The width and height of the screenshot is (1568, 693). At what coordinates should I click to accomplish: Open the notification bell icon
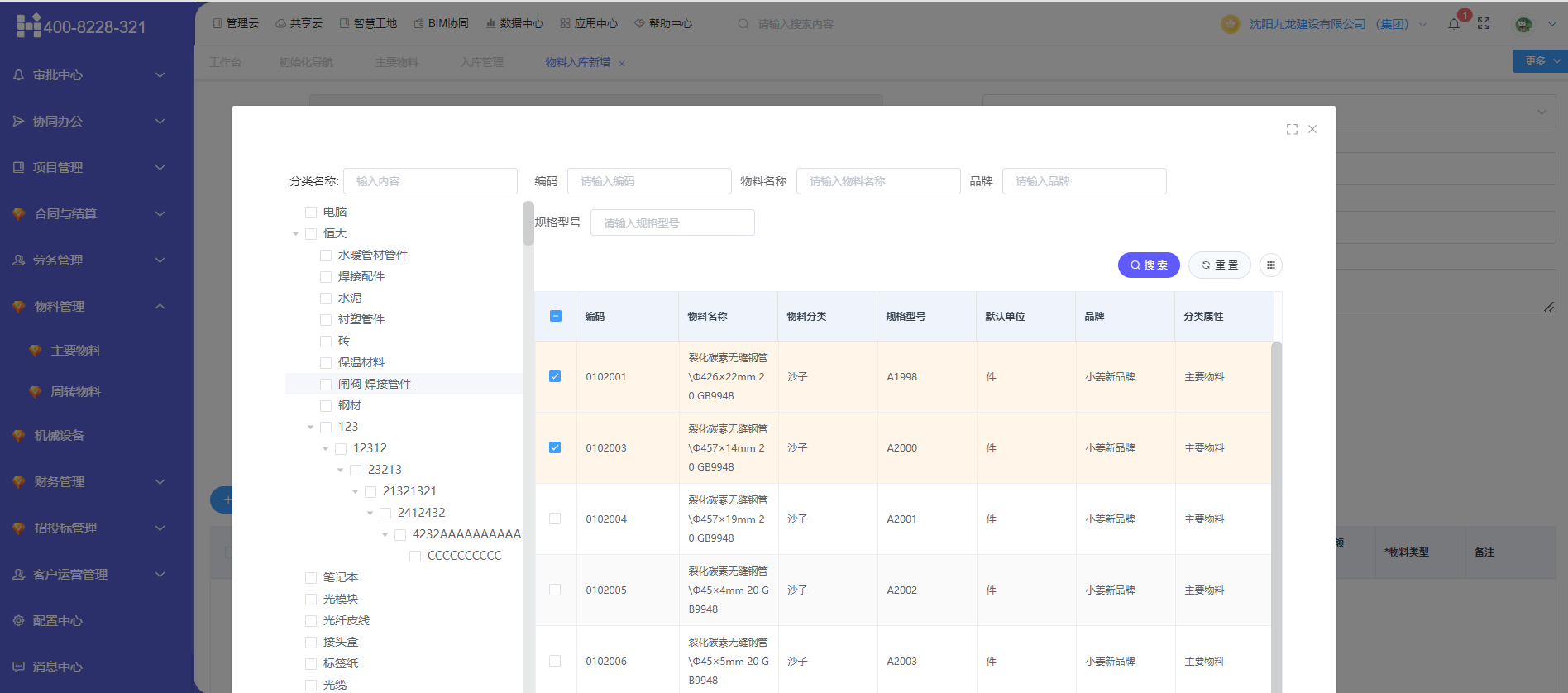pyautogui.click(x=1454, y=24)
